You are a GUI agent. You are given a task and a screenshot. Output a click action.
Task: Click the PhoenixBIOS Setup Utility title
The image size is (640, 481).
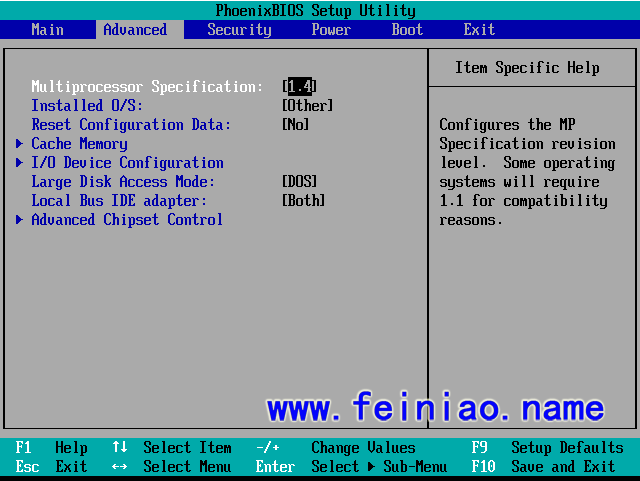(316, 11)
